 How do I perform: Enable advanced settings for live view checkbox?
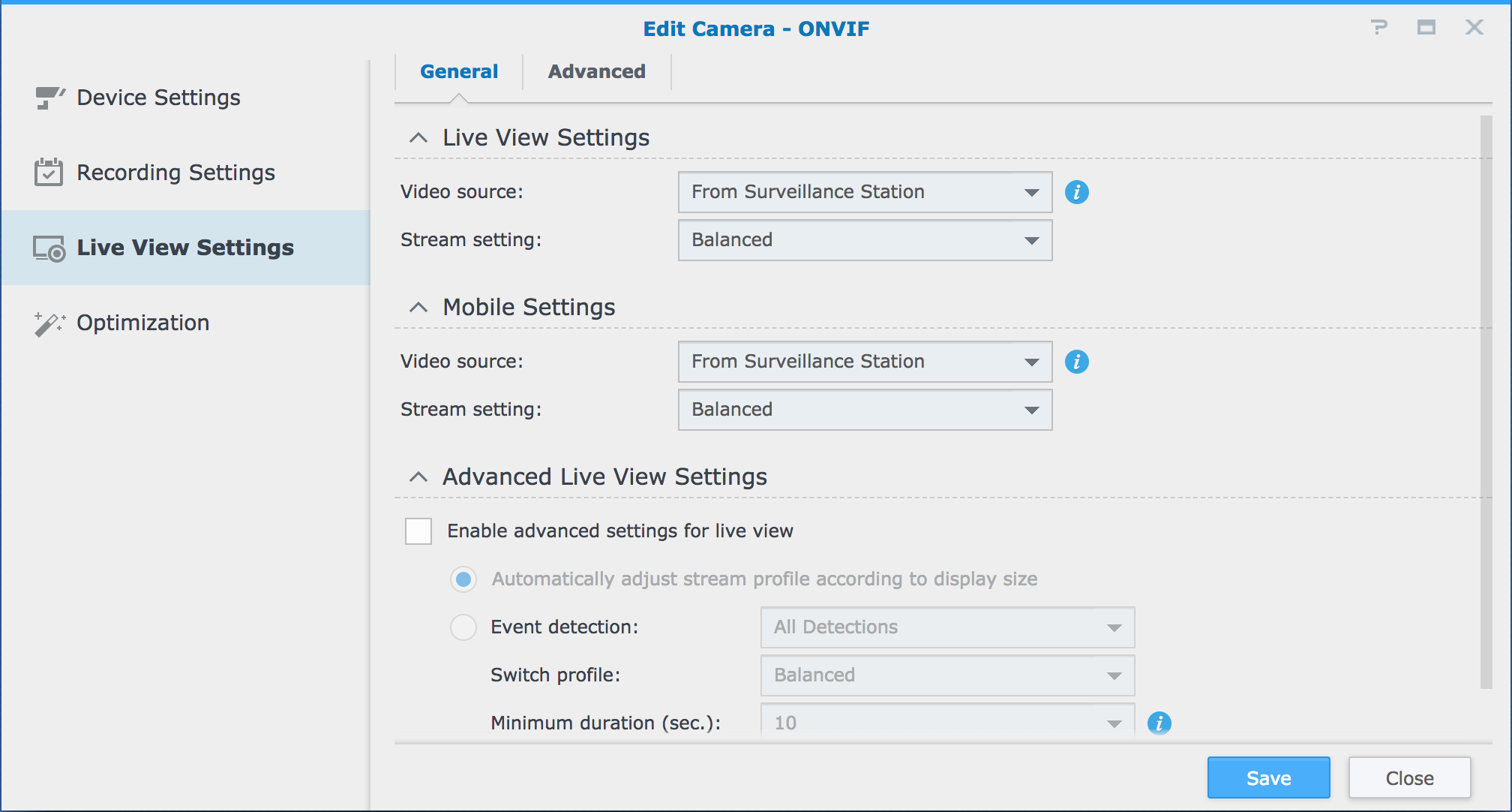coord(418,531)
